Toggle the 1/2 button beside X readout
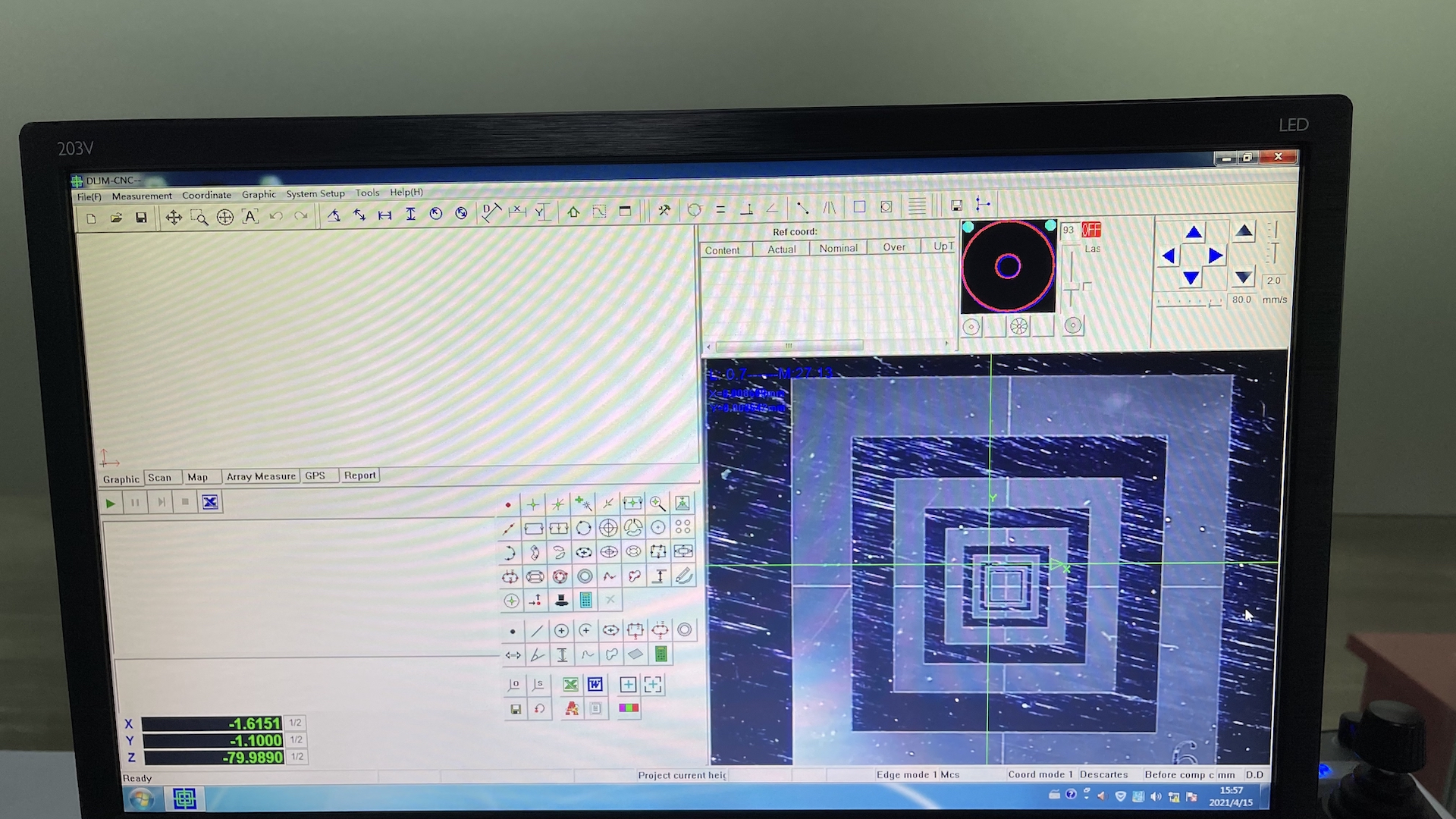Viewport: 1456px width, 819px height. (296, 723)
